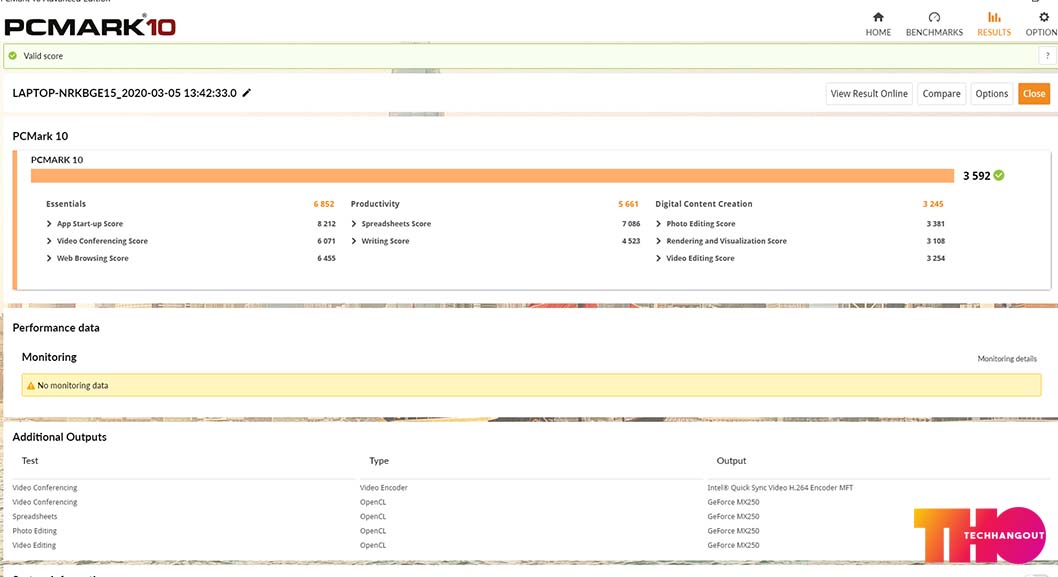Click the Compare button

[x=941, y=94]
